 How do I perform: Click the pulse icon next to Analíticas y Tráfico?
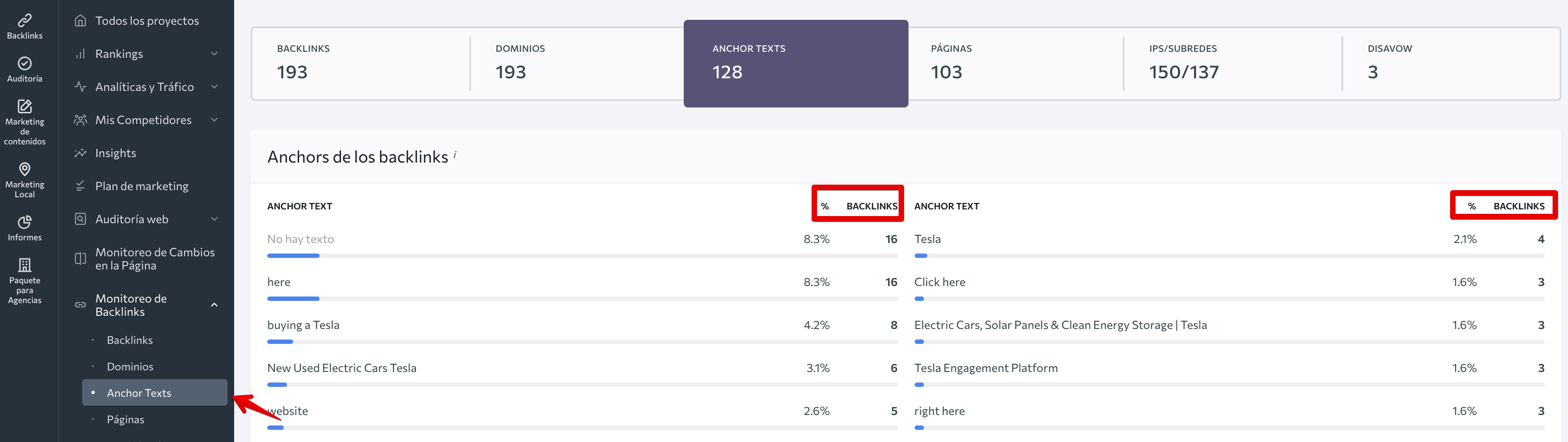80,87
